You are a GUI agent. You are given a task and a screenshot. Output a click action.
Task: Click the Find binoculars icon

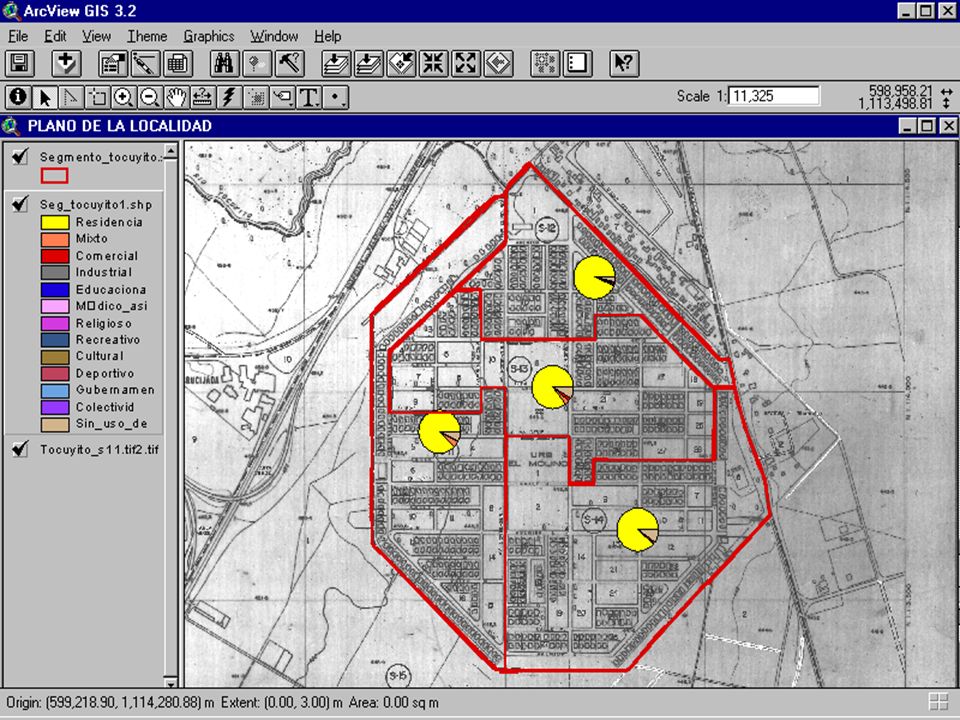click(225, 64)
